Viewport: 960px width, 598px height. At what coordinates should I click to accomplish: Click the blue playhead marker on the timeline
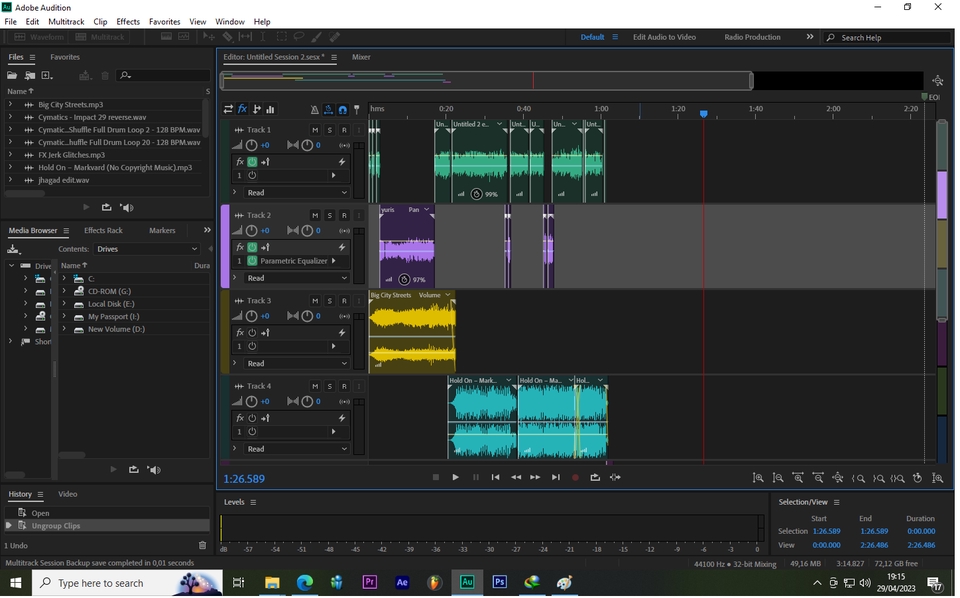703,114
